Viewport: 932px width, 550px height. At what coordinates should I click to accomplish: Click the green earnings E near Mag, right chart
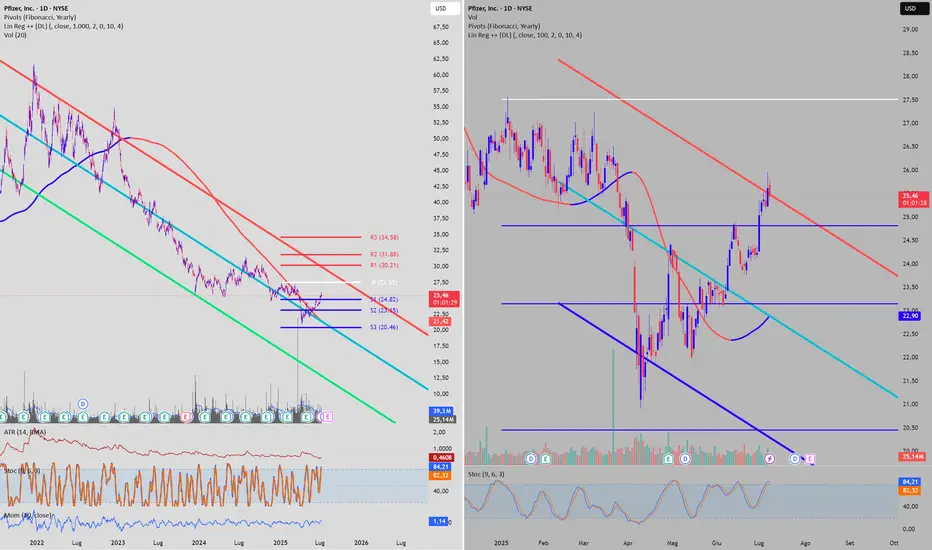669,459
